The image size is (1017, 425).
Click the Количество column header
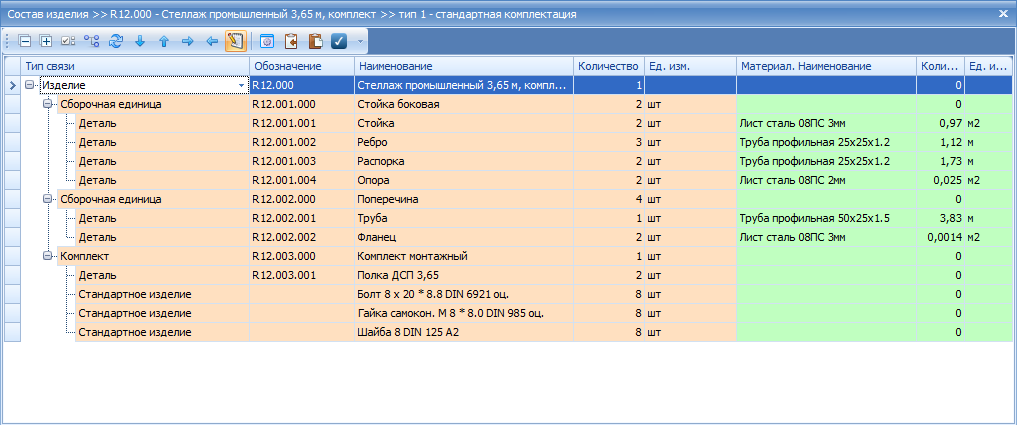(608, 66)
